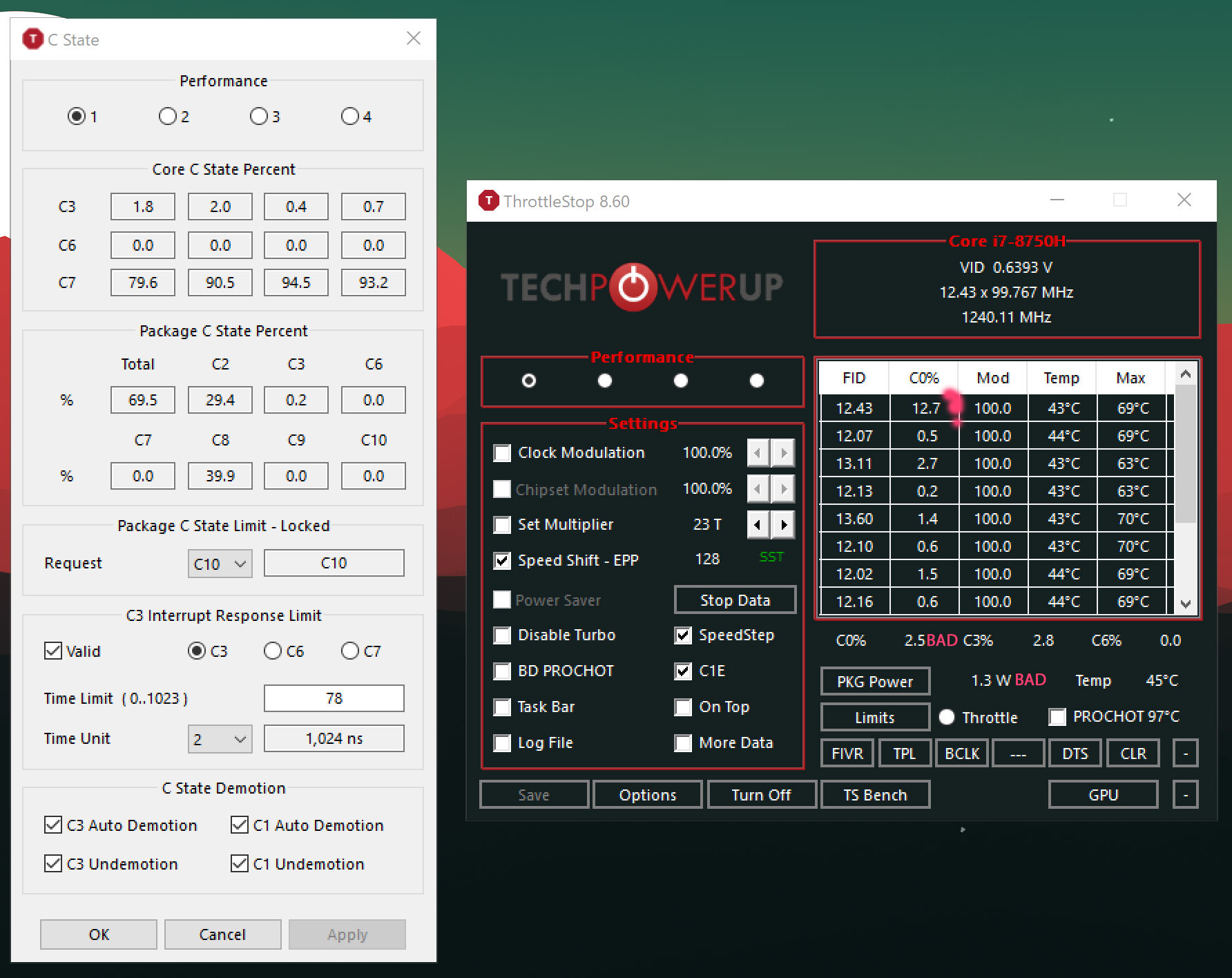Toggle SpeedStep checkbox
The image size is (1232, 978).
[683, 635]
